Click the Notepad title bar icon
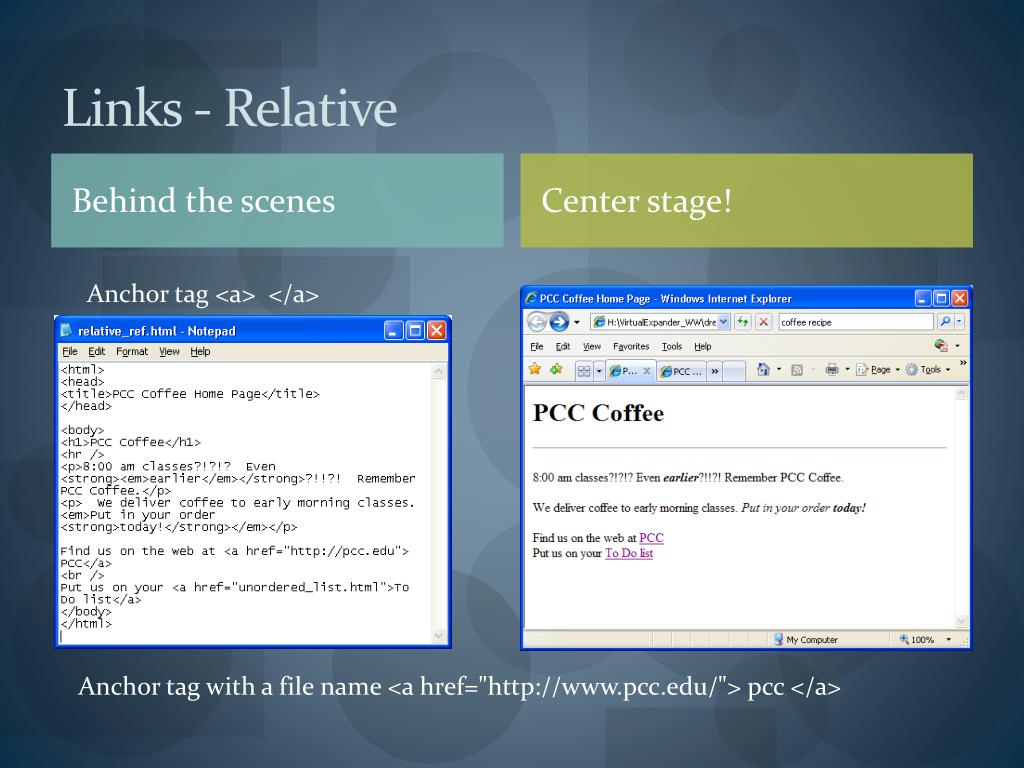Screen dimensions: 1024x768 [x=66, y=330]
